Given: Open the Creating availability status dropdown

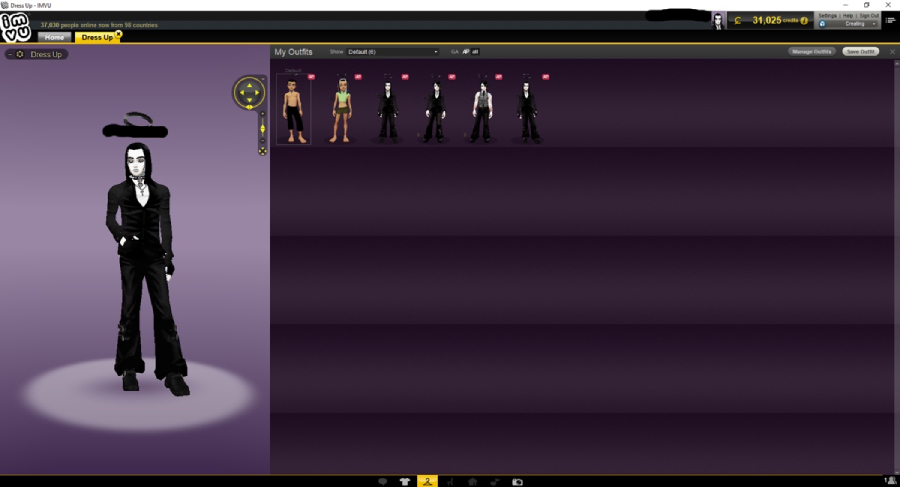Looking at the screenshot, I should click(848, 24).
